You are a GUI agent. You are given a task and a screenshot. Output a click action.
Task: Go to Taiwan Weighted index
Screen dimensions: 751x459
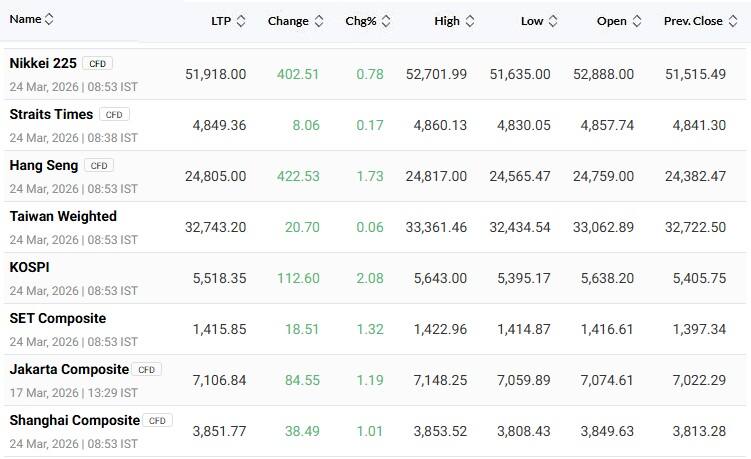coord(63,216)
